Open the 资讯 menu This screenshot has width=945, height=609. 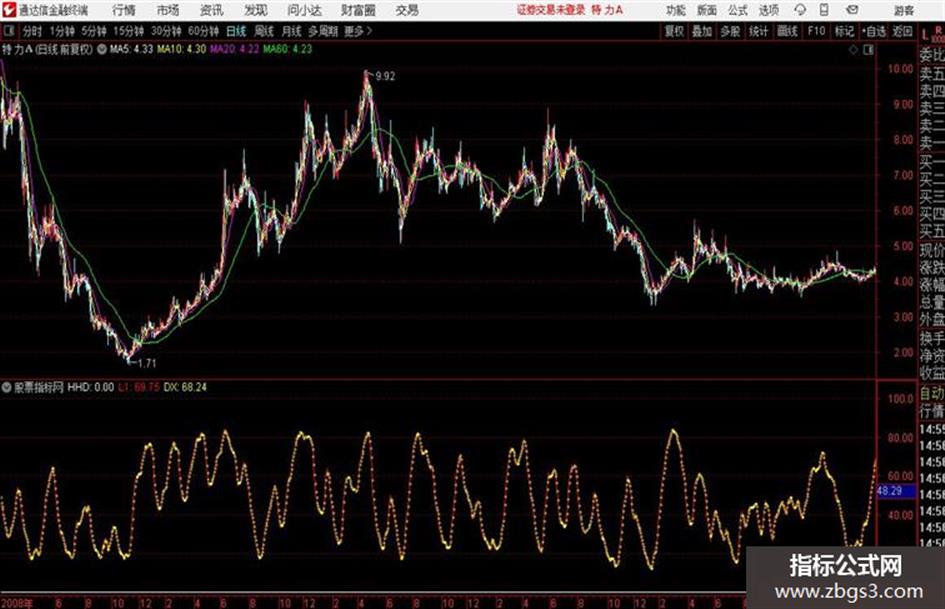point(212,10)
